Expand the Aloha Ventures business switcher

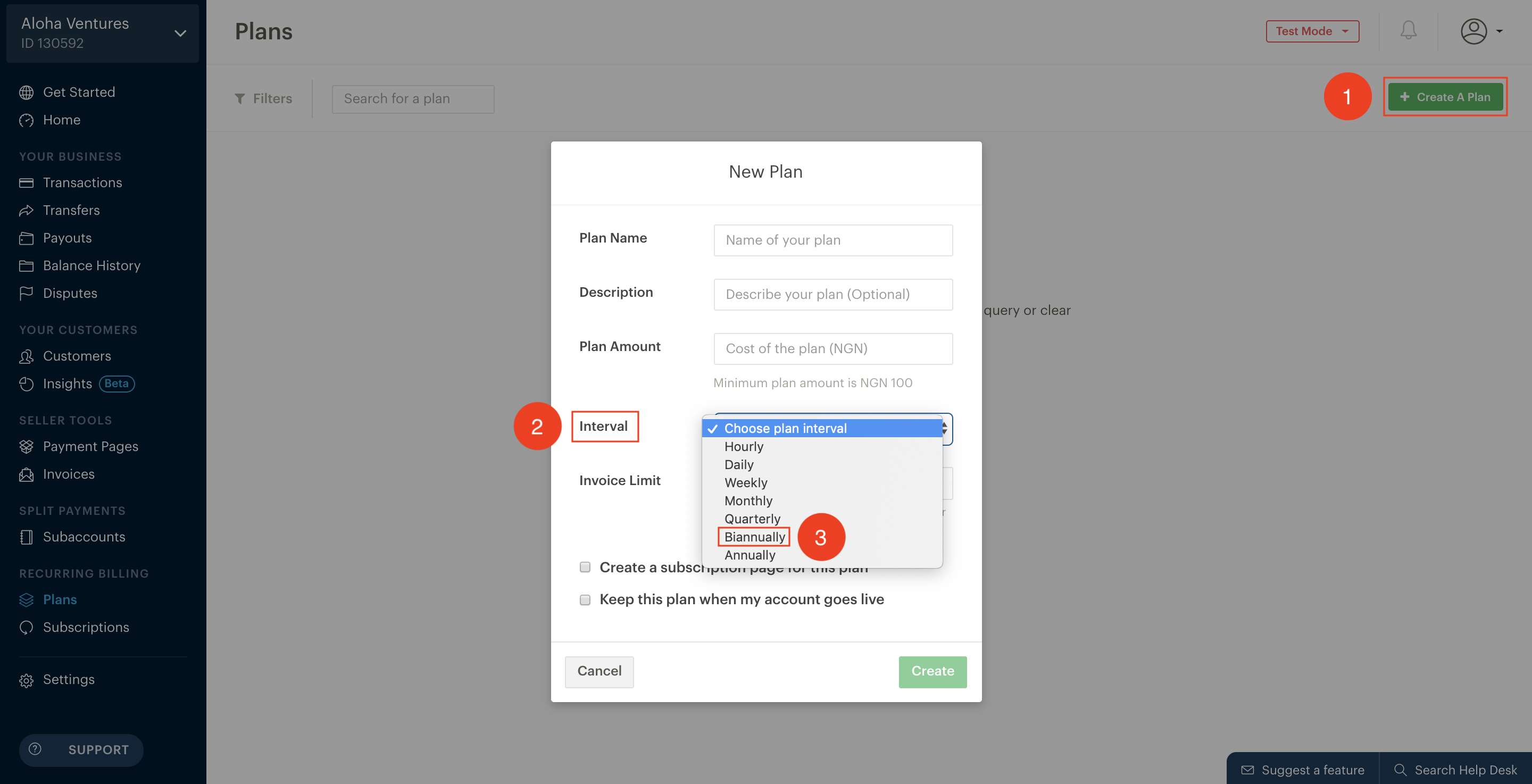tap(102, 34)
